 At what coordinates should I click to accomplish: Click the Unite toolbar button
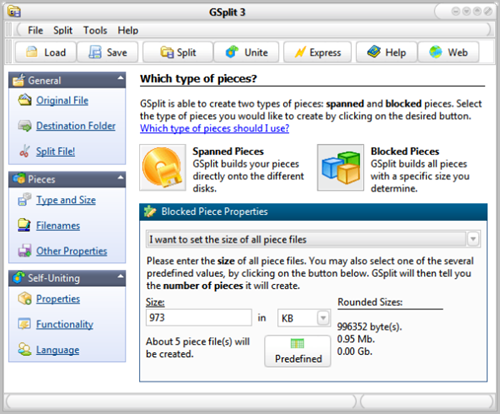coord(246,52)
